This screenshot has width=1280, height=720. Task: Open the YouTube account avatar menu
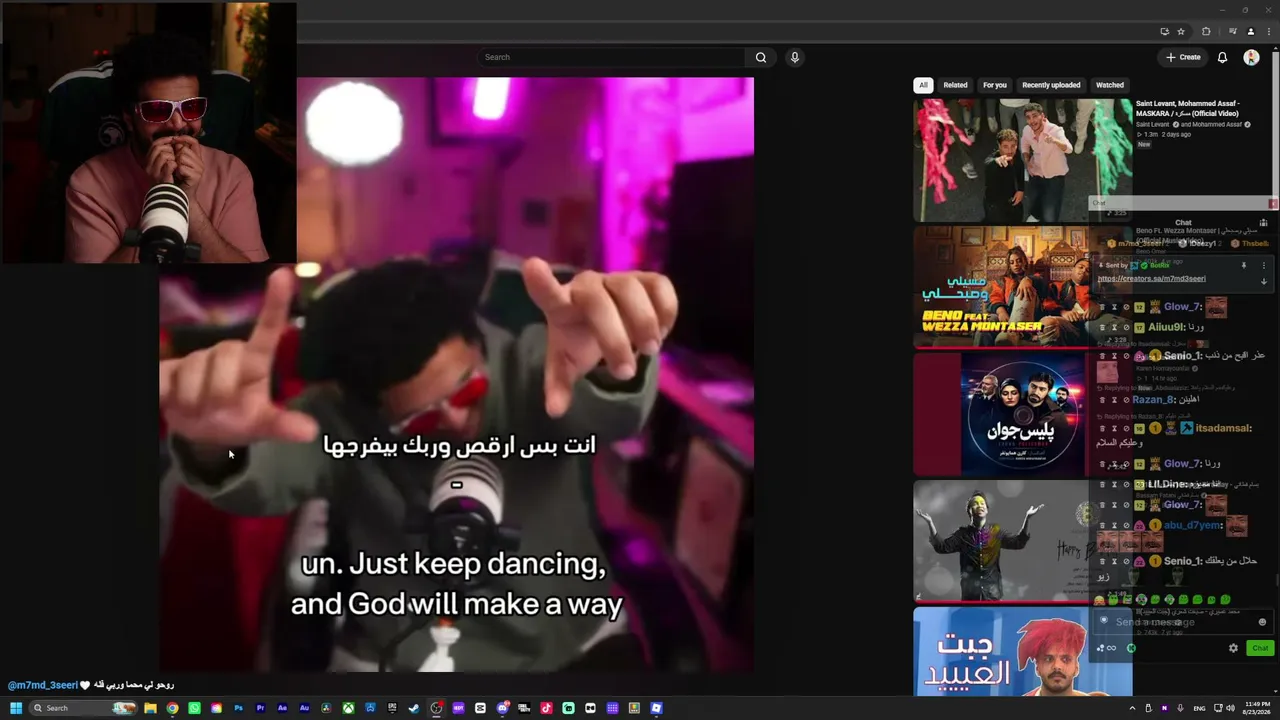(x=1251, y=58)
